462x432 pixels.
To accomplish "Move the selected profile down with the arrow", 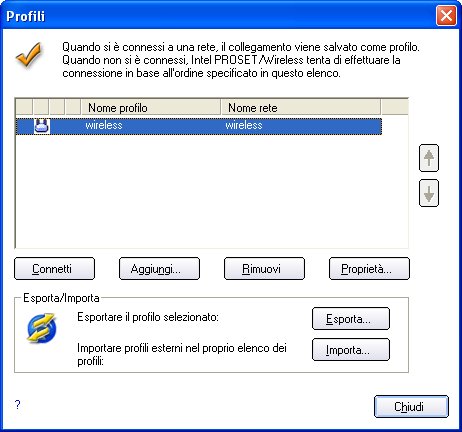I will tap(429, 193).
